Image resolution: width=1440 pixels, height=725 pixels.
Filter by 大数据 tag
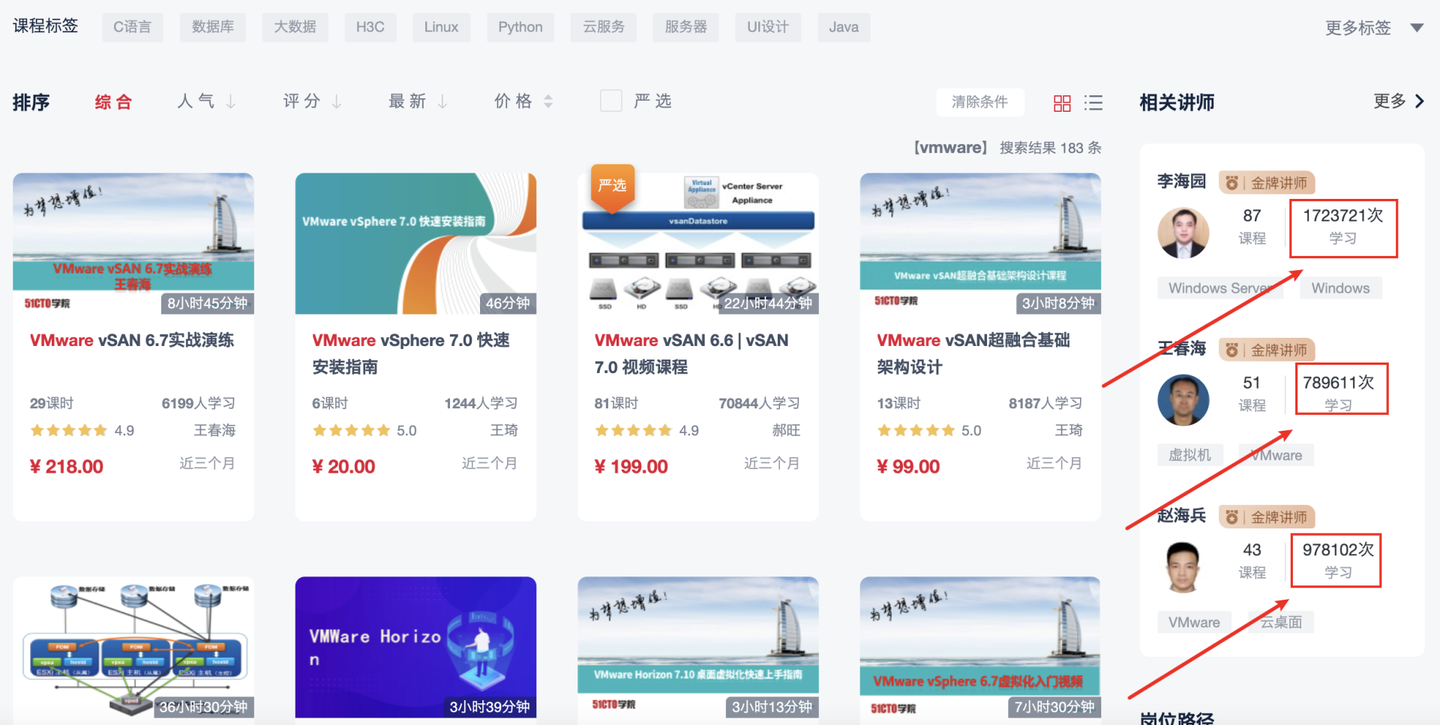pyautogui.click(x=295, y=27)
